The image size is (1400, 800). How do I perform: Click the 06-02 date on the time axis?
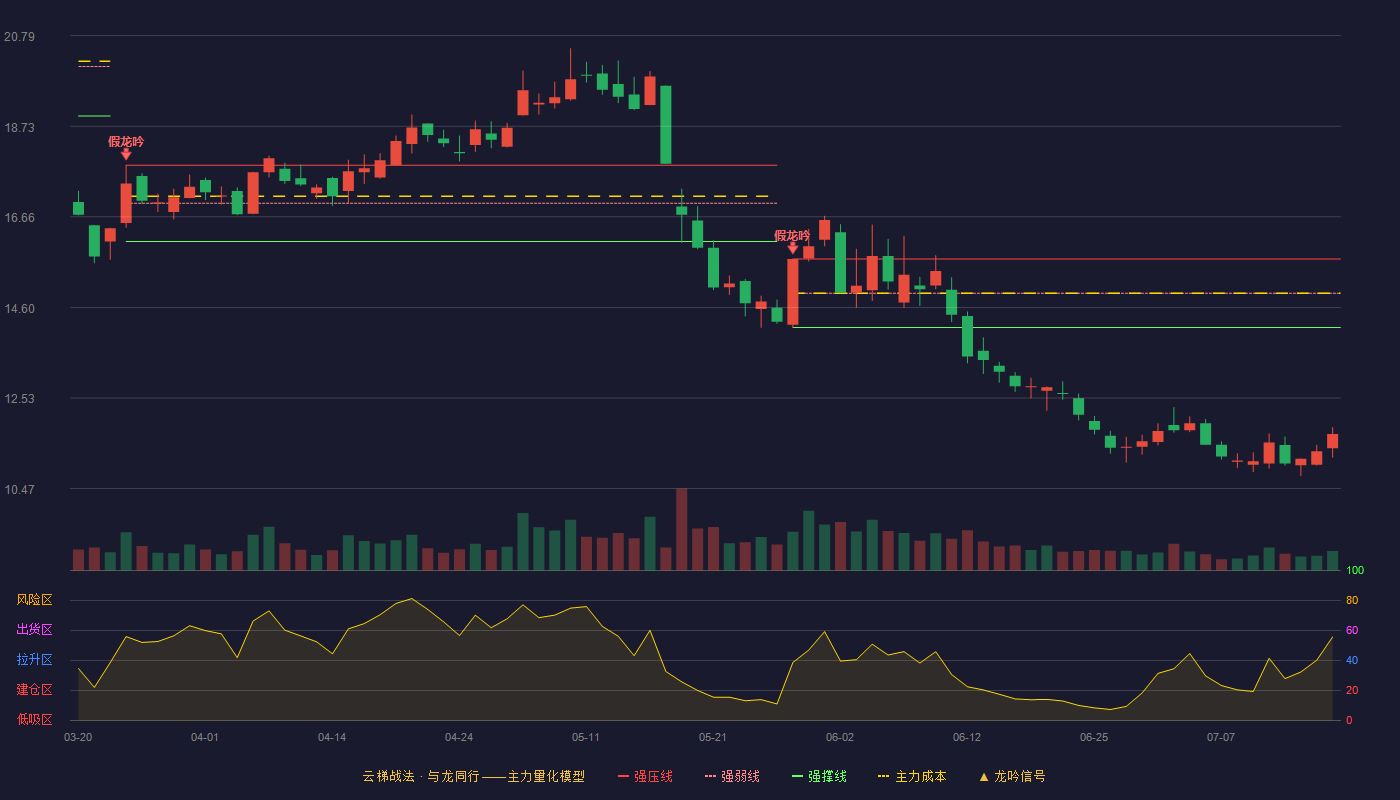tap(840, 737)
